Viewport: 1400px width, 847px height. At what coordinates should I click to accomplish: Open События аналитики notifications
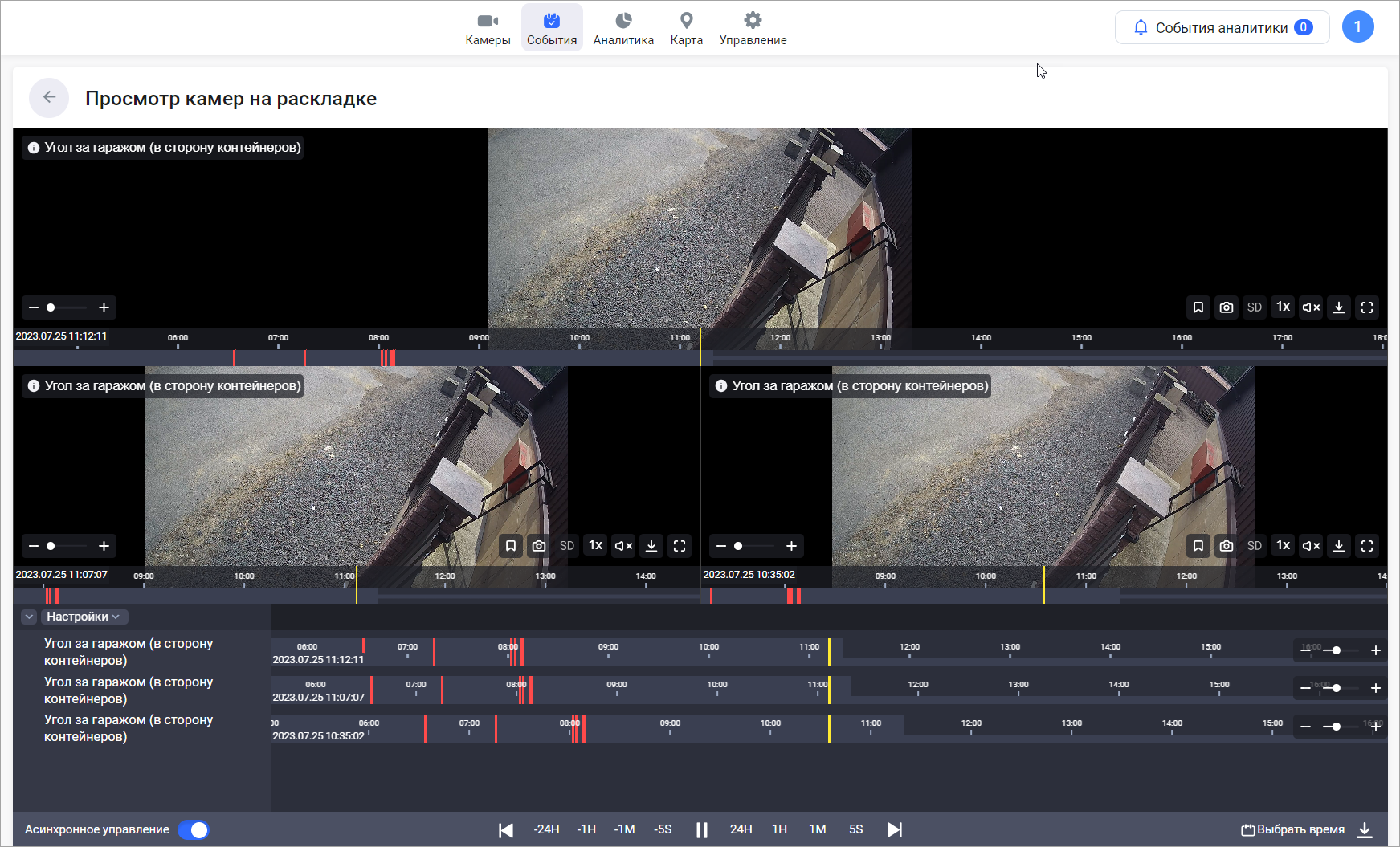(x=1222, y=27)
